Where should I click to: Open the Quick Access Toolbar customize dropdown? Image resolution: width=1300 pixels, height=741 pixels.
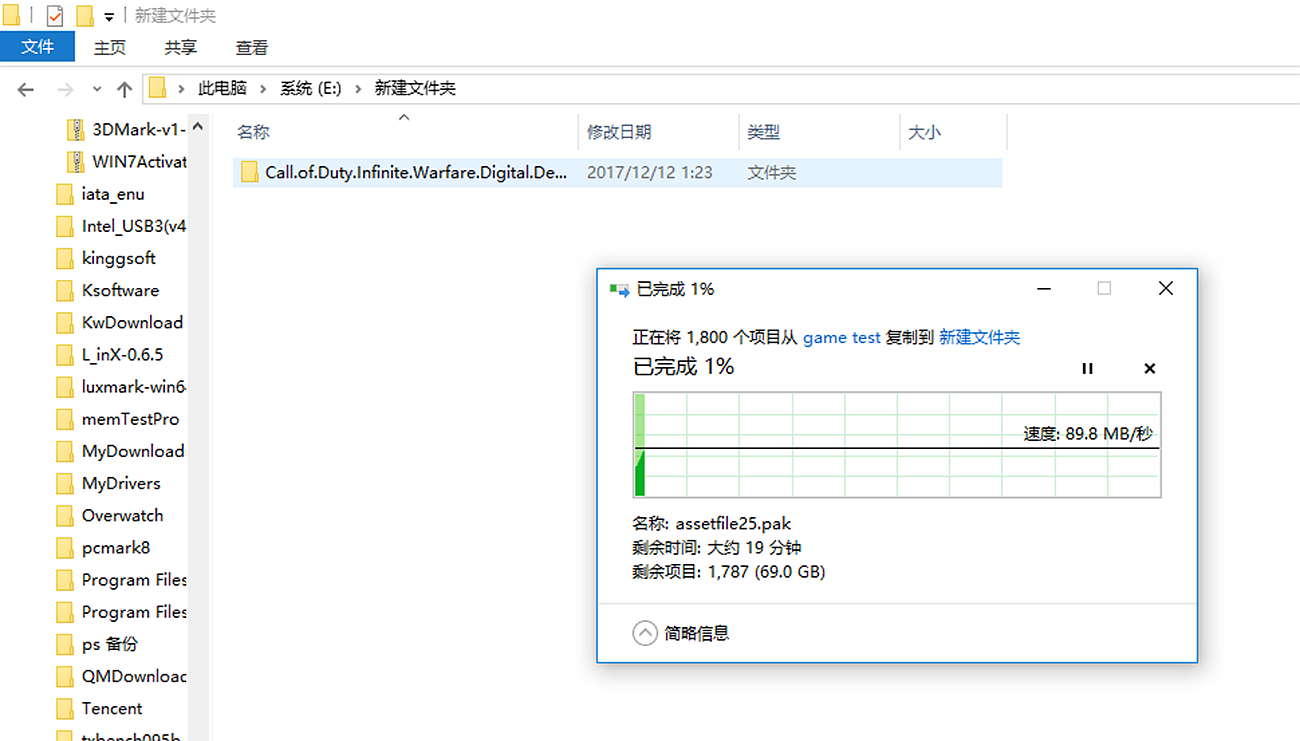pos(108,15)
